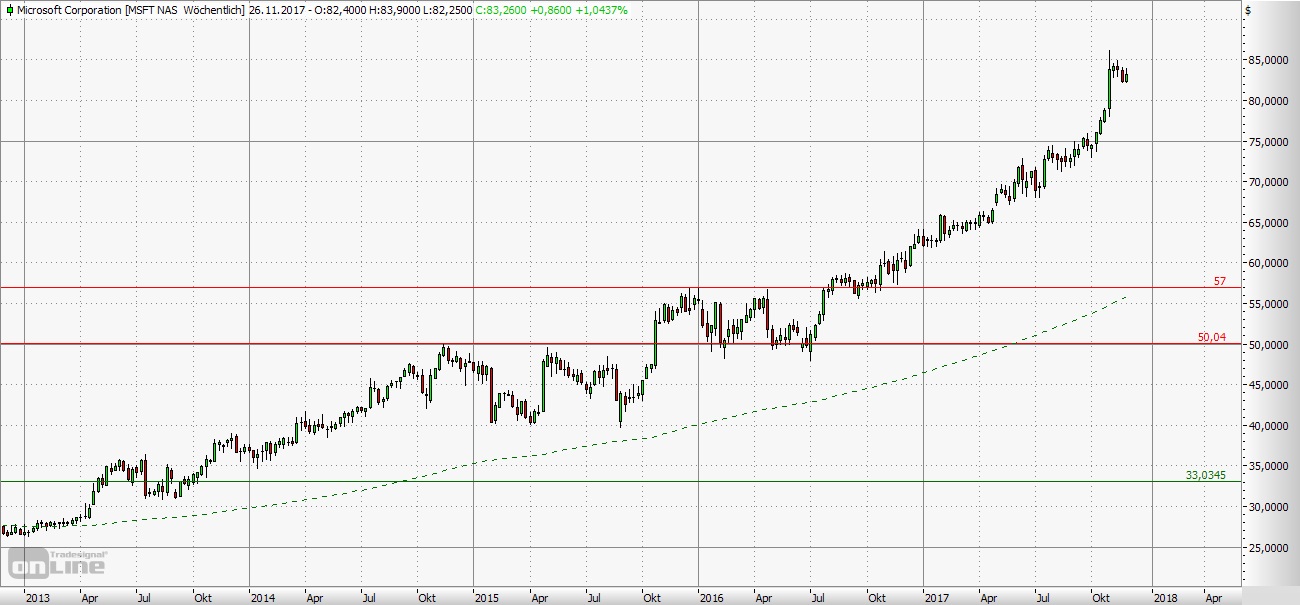Image resolution: width=1300 pixels, height=605 pixels.
Task: Click the 30,0000 price axis label
Action: point(1268,507)
